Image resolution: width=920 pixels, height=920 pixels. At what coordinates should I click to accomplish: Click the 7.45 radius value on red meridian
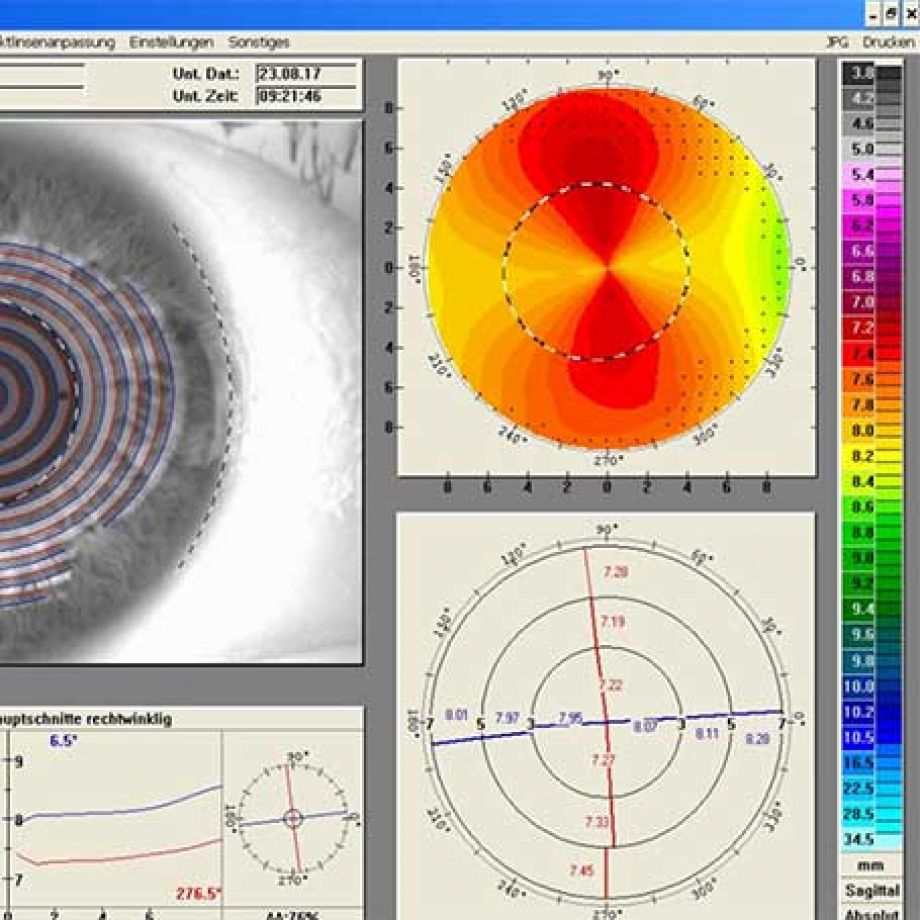(581, 871)
